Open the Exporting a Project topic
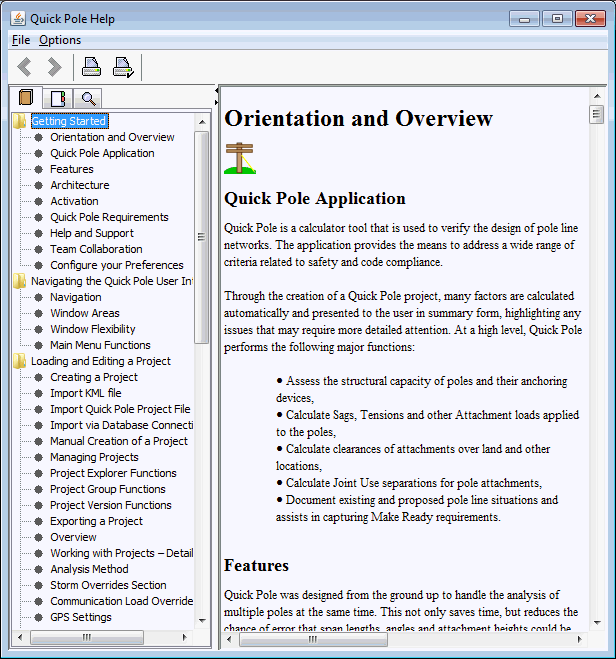 click(x=97, y=521)
